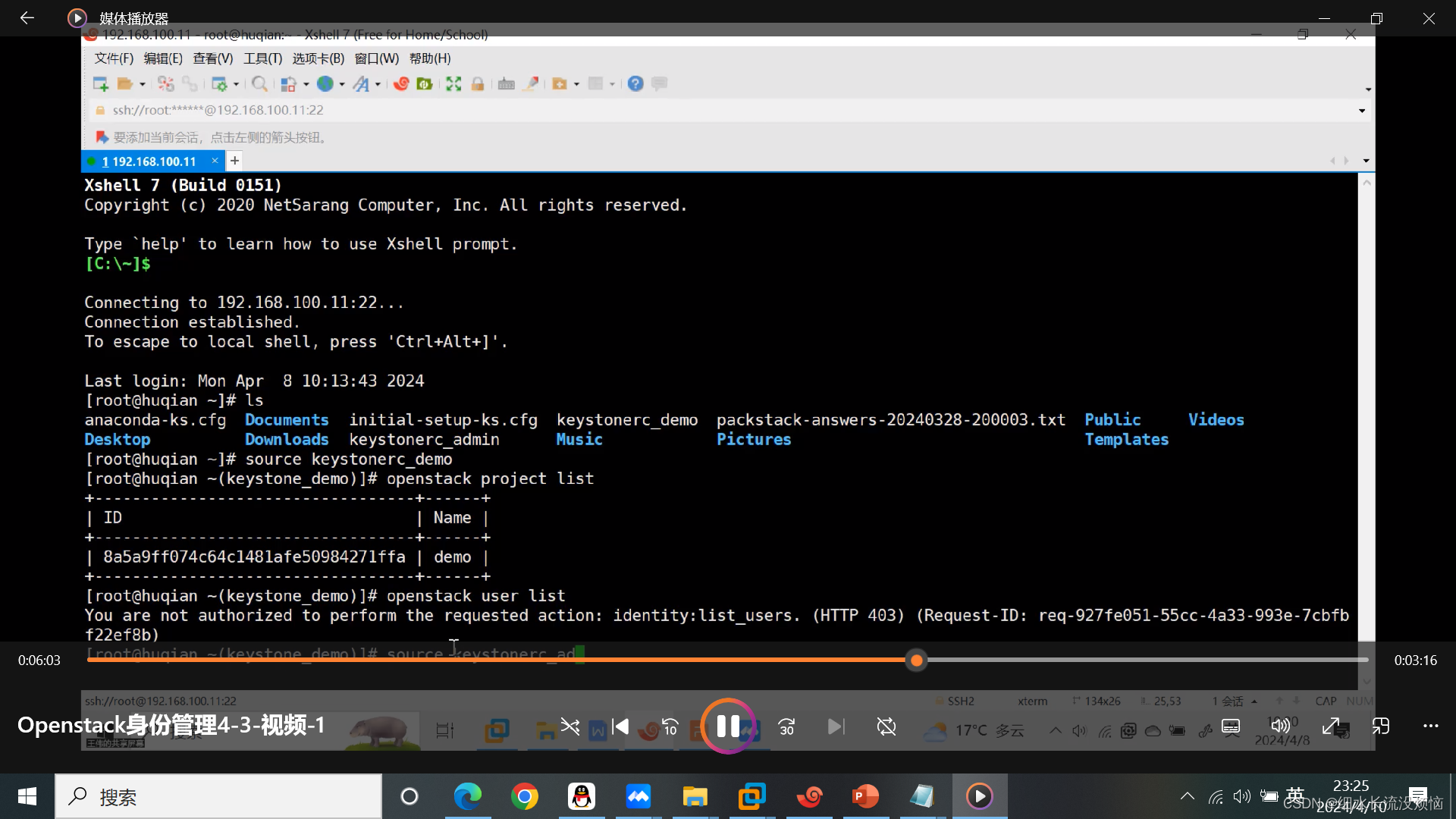The width and height of the screenshot is (1456, 819).
Task: Toggle shuffle playback in the media player
Action: [x=570, y=726]
